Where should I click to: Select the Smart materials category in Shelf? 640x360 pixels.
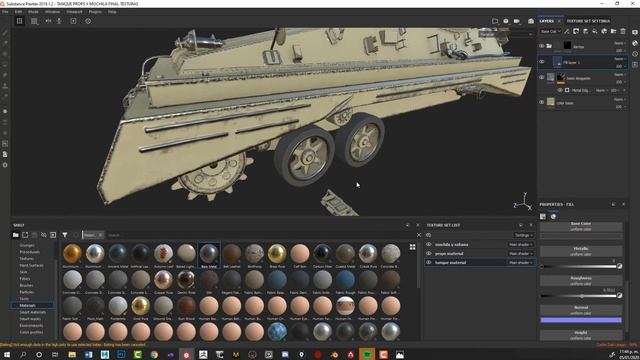pyautogui.click(x=33, y=312)
